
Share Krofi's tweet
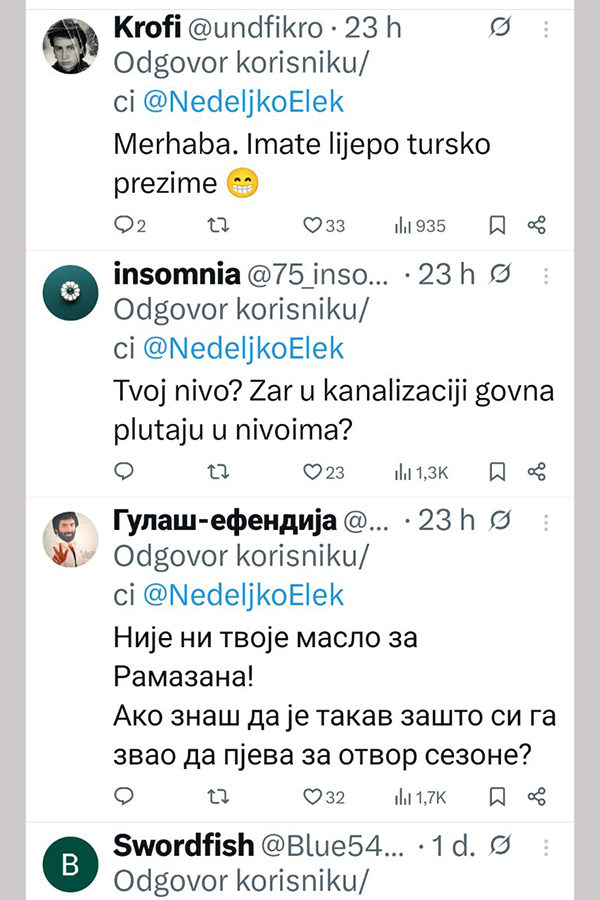[x=536, y=225]
